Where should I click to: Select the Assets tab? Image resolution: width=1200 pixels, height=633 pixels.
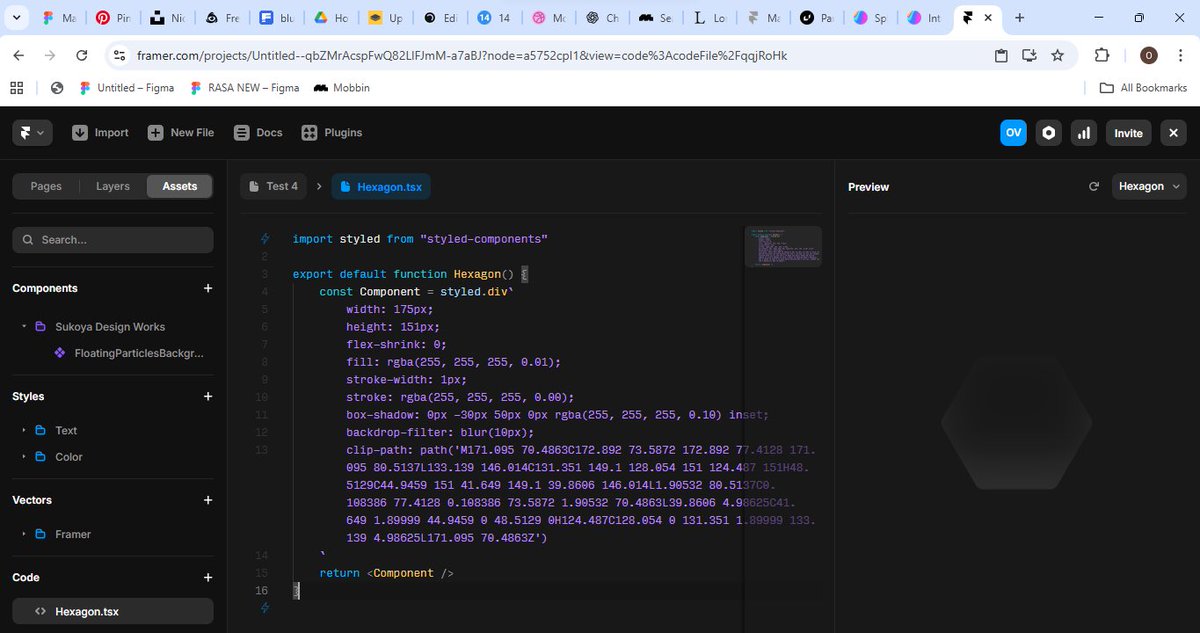180,186
